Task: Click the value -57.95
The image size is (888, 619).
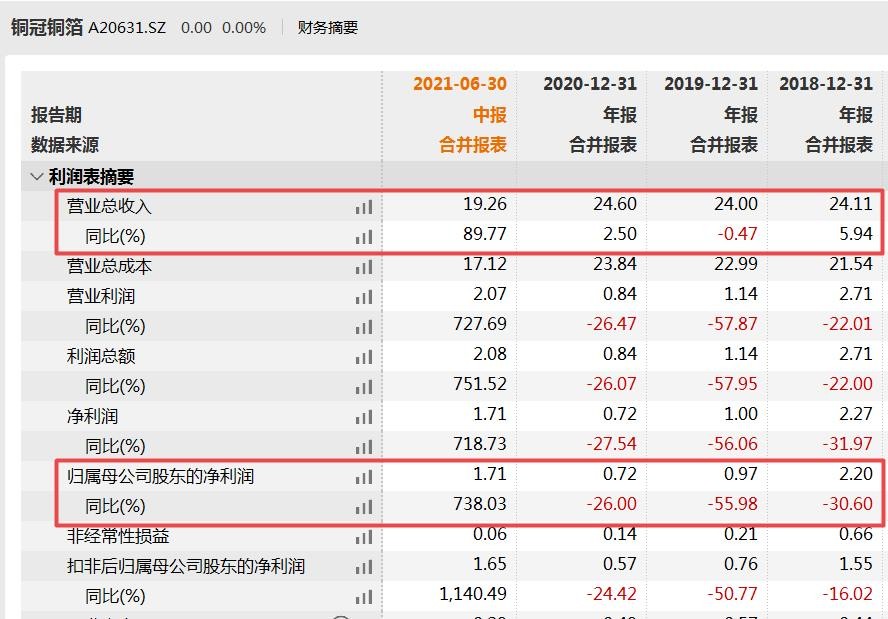Action: pyautogui.click(x=732, y=384)
